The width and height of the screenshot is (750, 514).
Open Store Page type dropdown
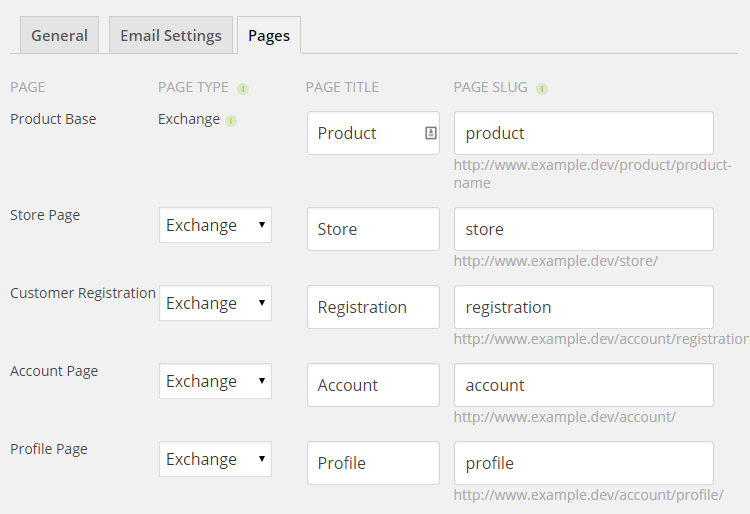pyautogui.click(x=215, y=225)
